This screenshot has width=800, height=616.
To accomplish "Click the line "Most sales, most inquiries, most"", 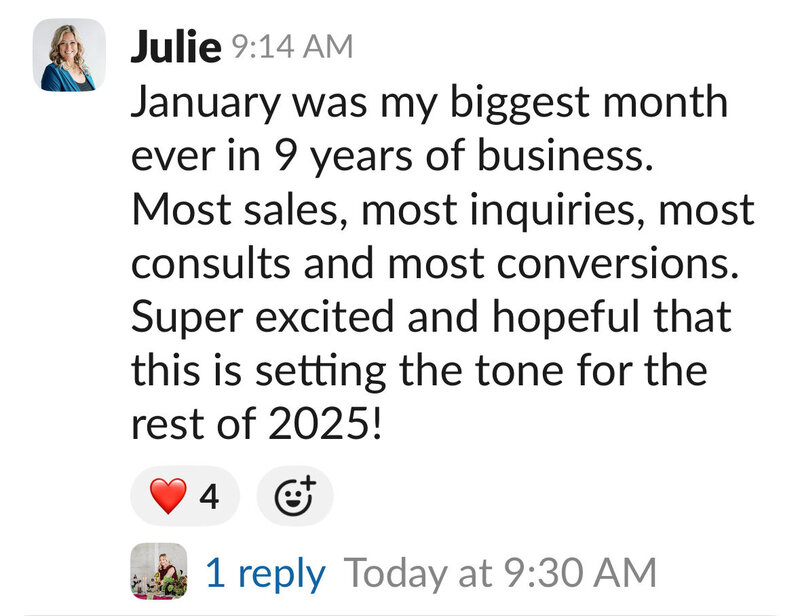I will coord(443,211).
